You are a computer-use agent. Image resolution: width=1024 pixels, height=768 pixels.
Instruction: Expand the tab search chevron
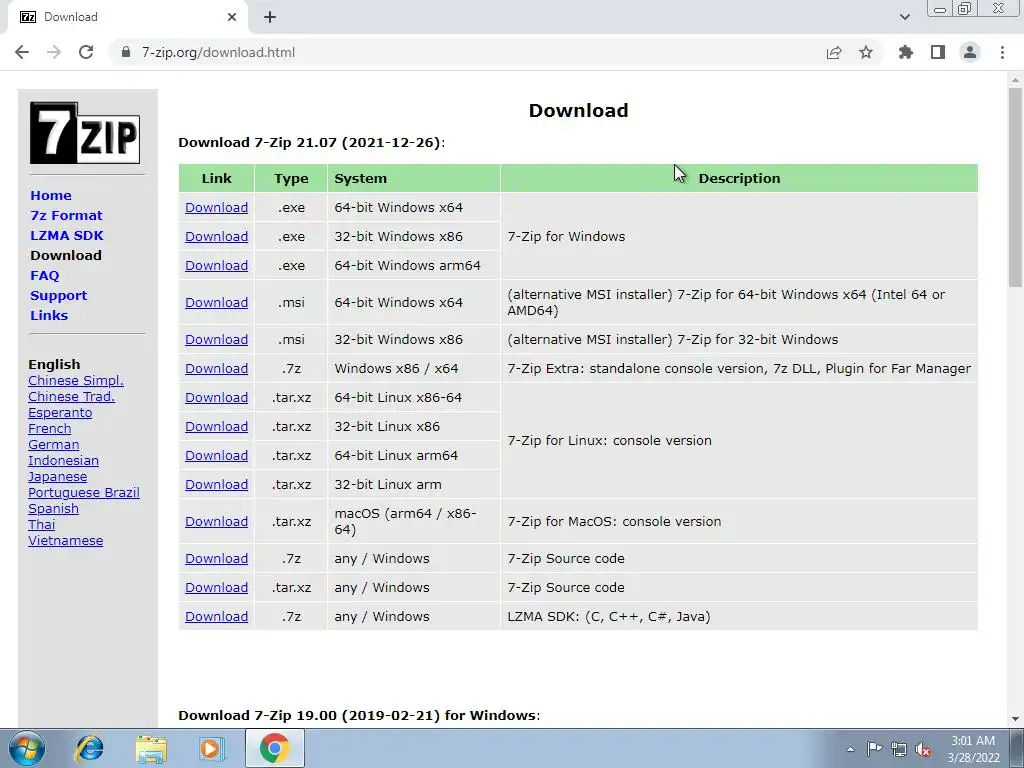(904, 17)
